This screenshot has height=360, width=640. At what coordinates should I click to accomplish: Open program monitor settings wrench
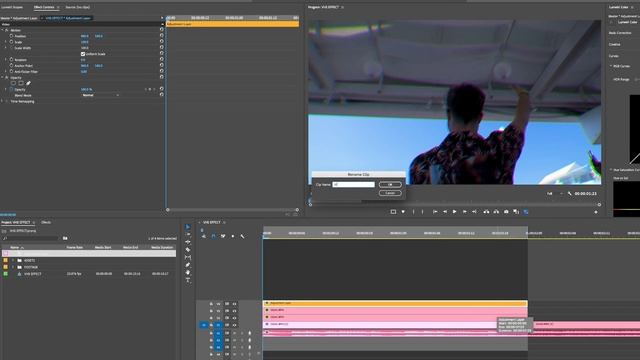pos(569,193)
